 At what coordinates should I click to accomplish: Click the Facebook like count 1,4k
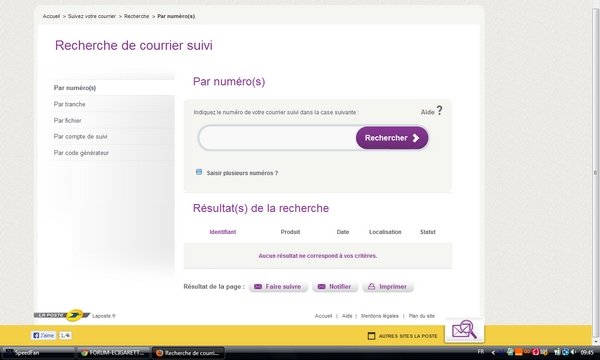click(65, 336)
